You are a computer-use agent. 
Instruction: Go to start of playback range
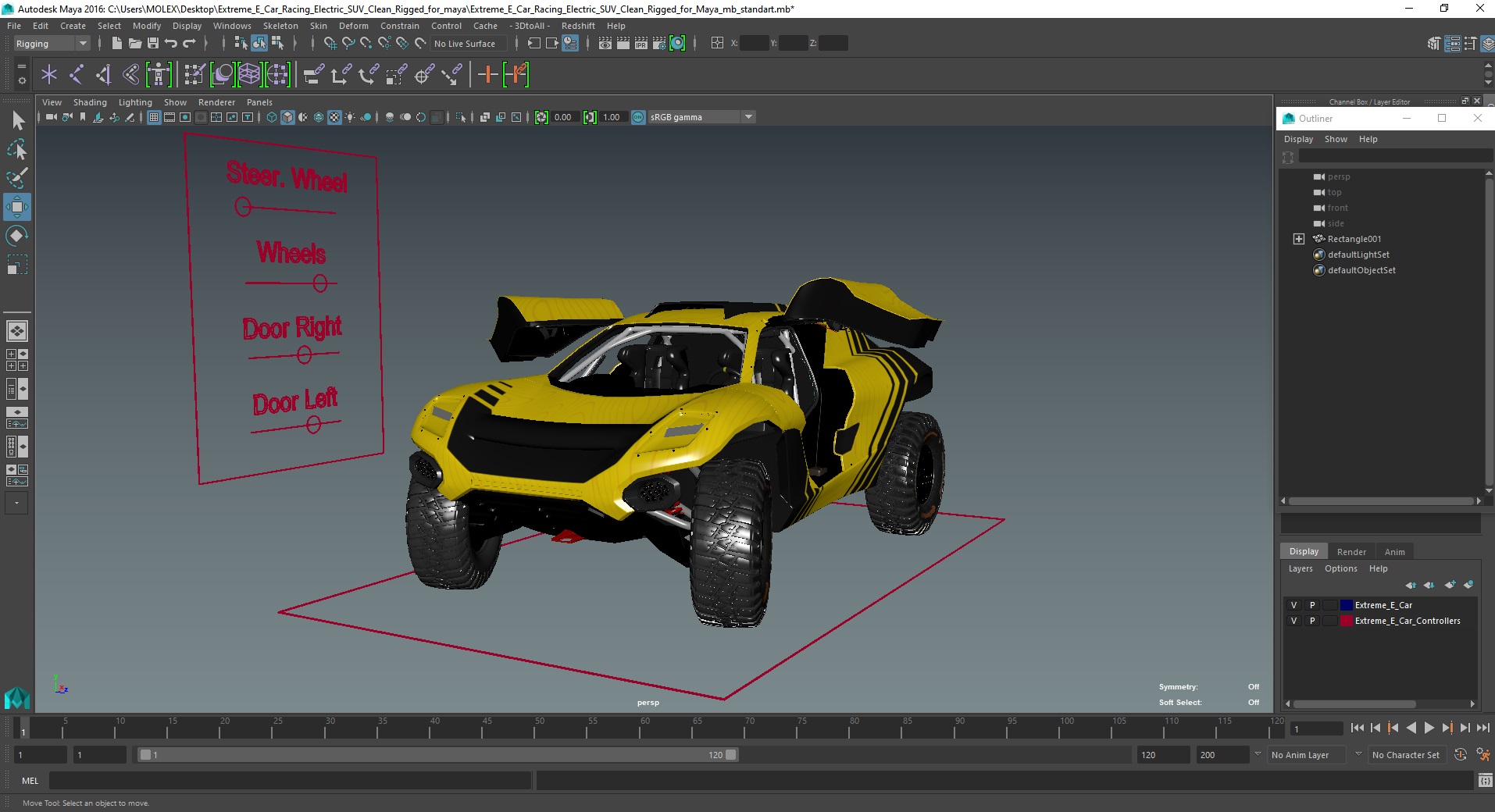tap(1357, 728)
